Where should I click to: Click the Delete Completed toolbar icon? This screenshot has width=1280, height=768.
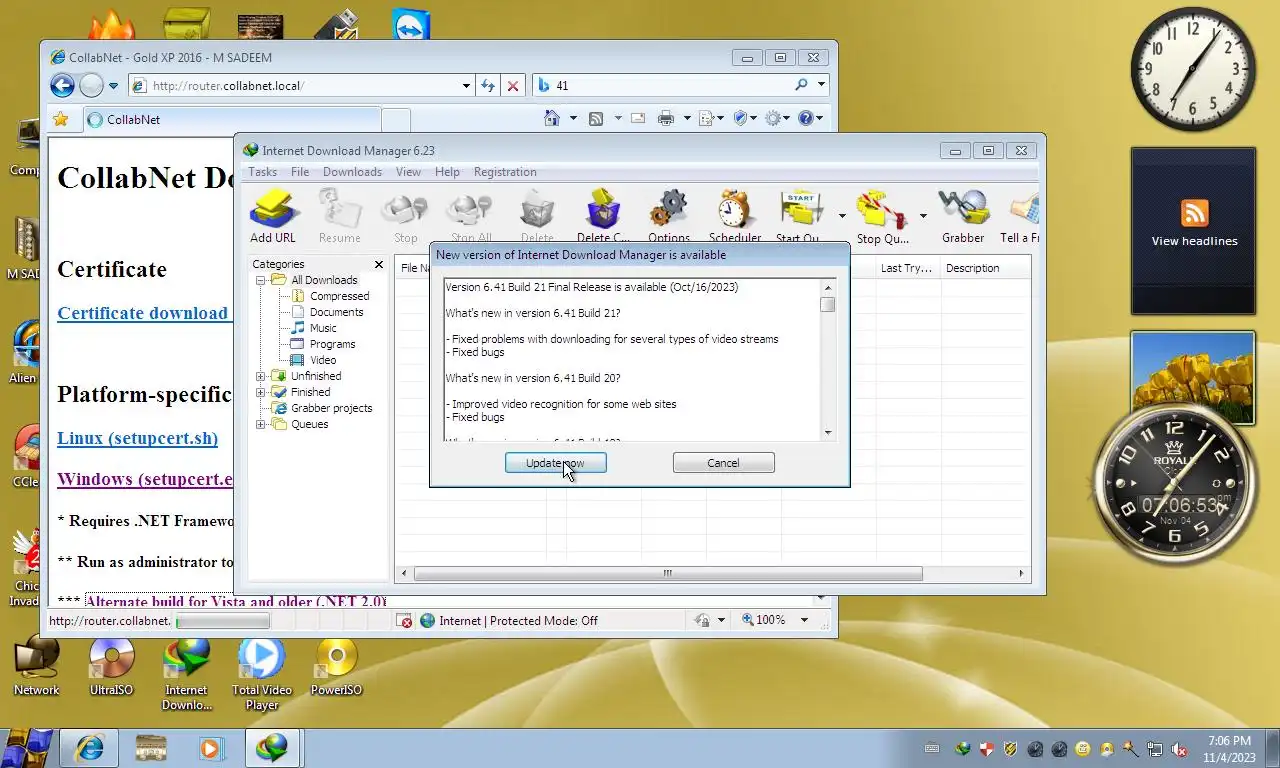point(603,208)
